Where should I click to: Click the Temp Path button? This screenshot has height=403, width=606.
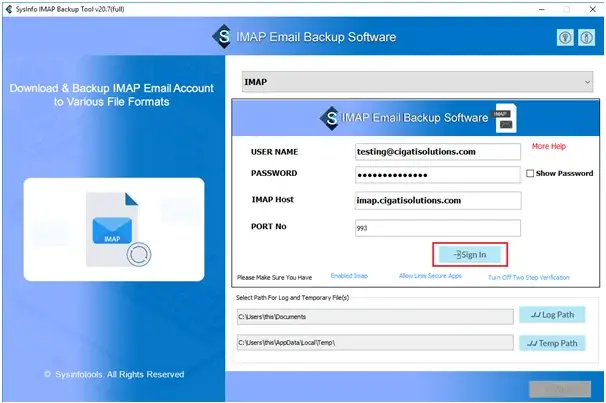(x=552, y=343)
